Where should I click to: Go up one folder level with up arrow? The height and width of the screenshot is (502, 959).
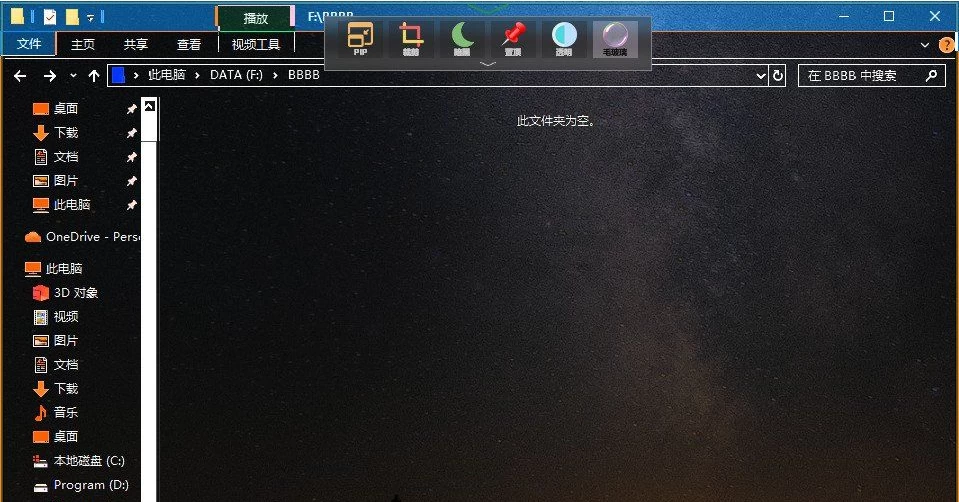click(x=94, y=76)
